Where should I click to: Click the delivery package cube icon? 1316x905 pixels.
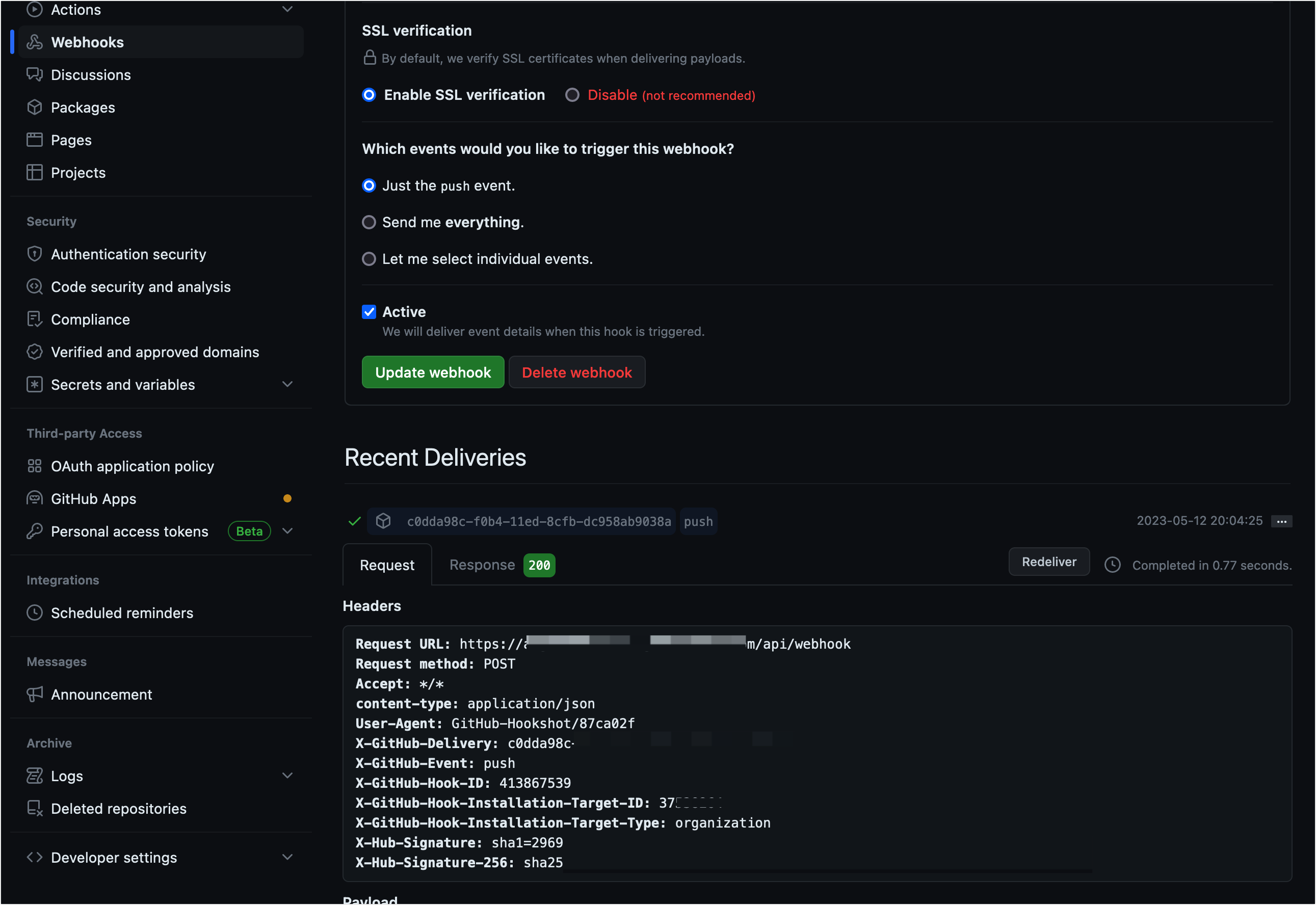pos(383,521)
